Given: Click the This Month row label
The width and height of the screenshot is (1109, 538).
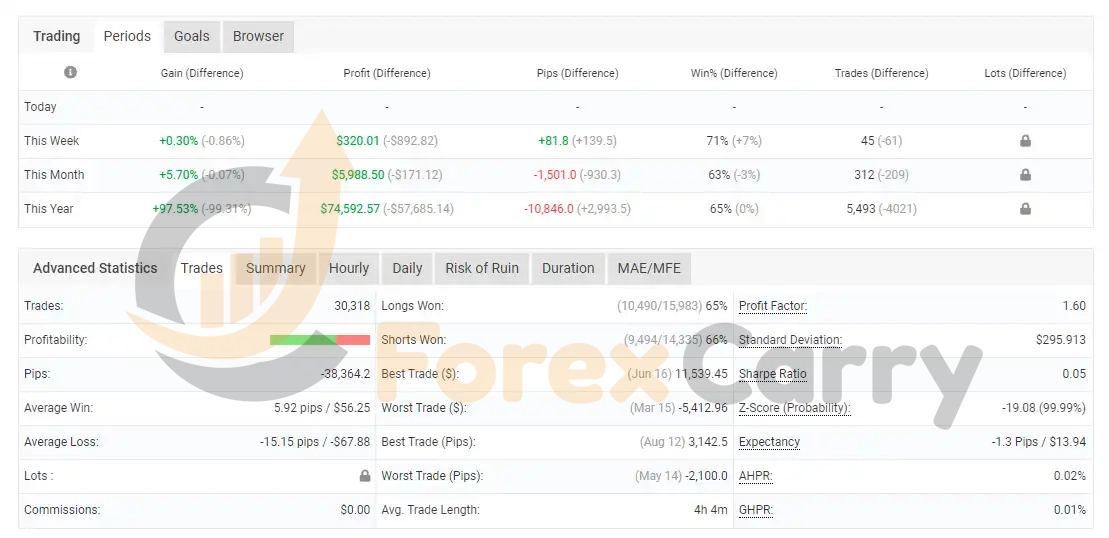Looking at the screenshot, I should (54, 175).
